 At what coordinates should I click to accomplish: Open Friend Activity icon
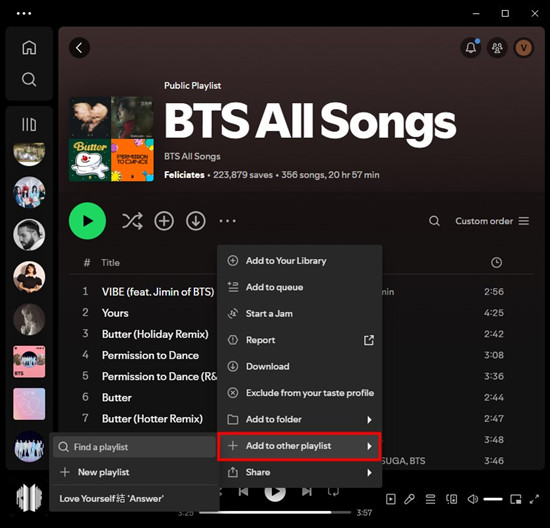point(497,48)
